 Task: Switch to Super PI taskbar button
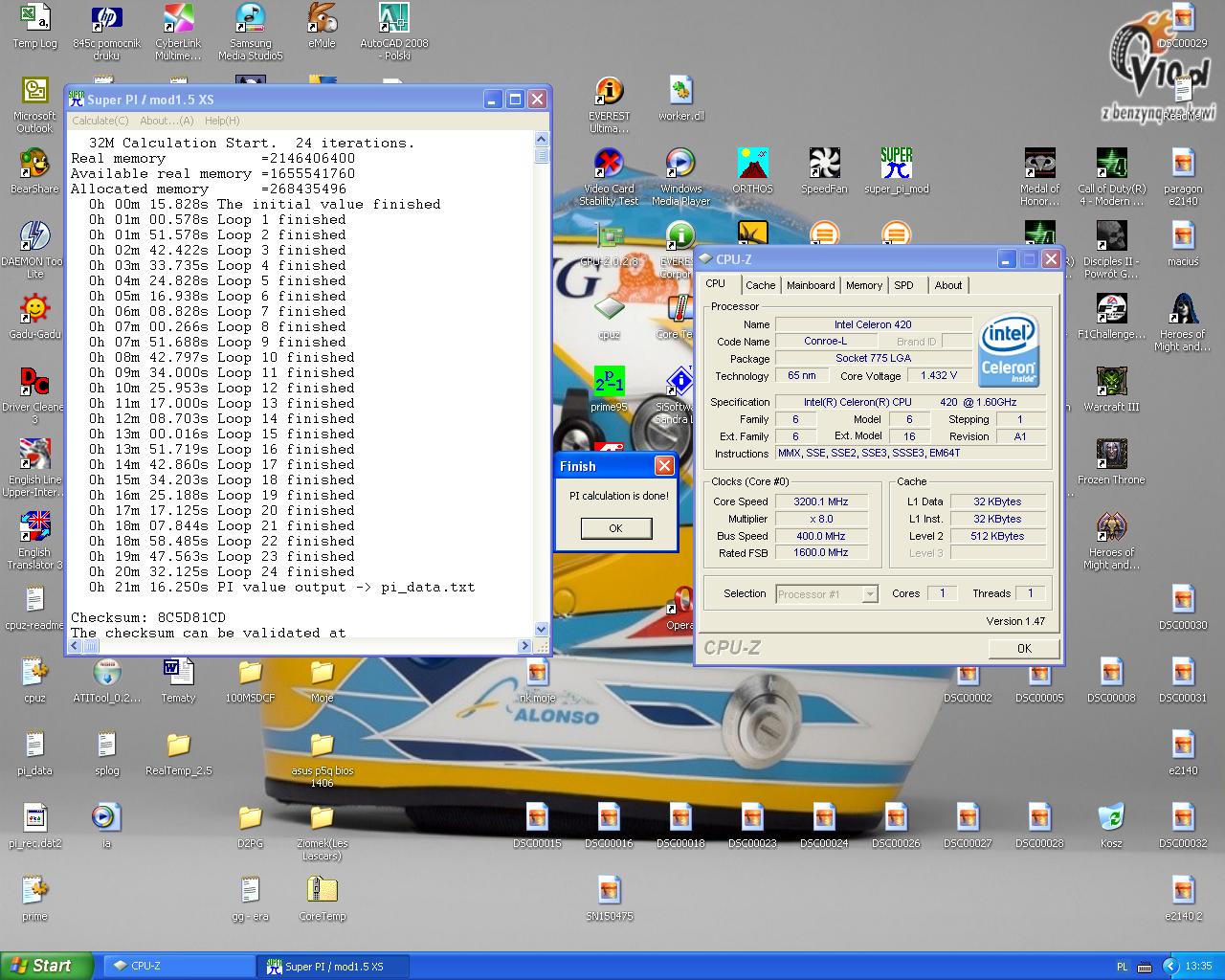(x=332, y=967)
